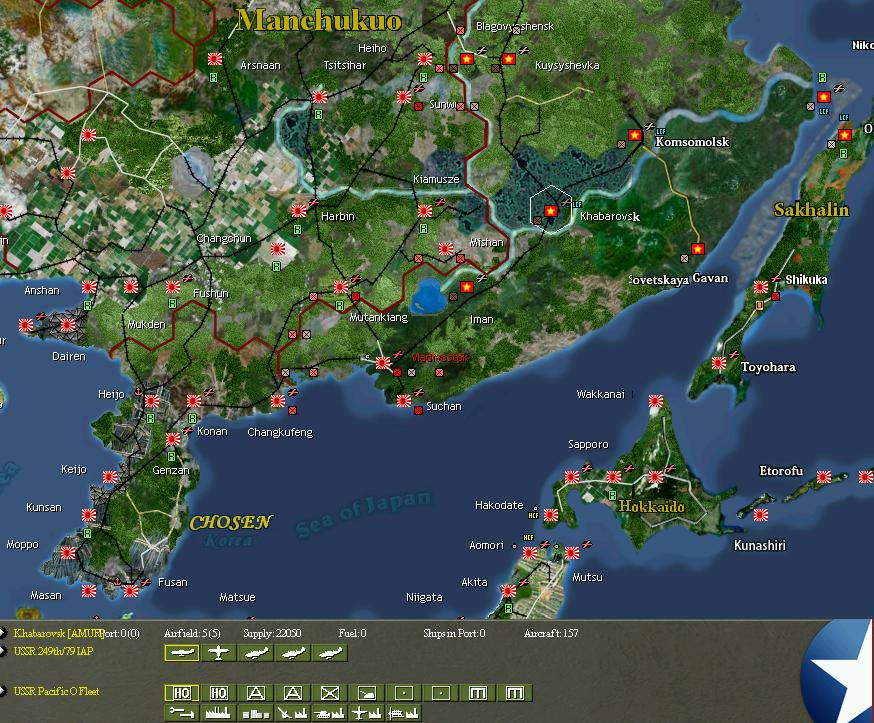Click the Hokkaido island label
874x723 pixels.
(x=652, y=507)
